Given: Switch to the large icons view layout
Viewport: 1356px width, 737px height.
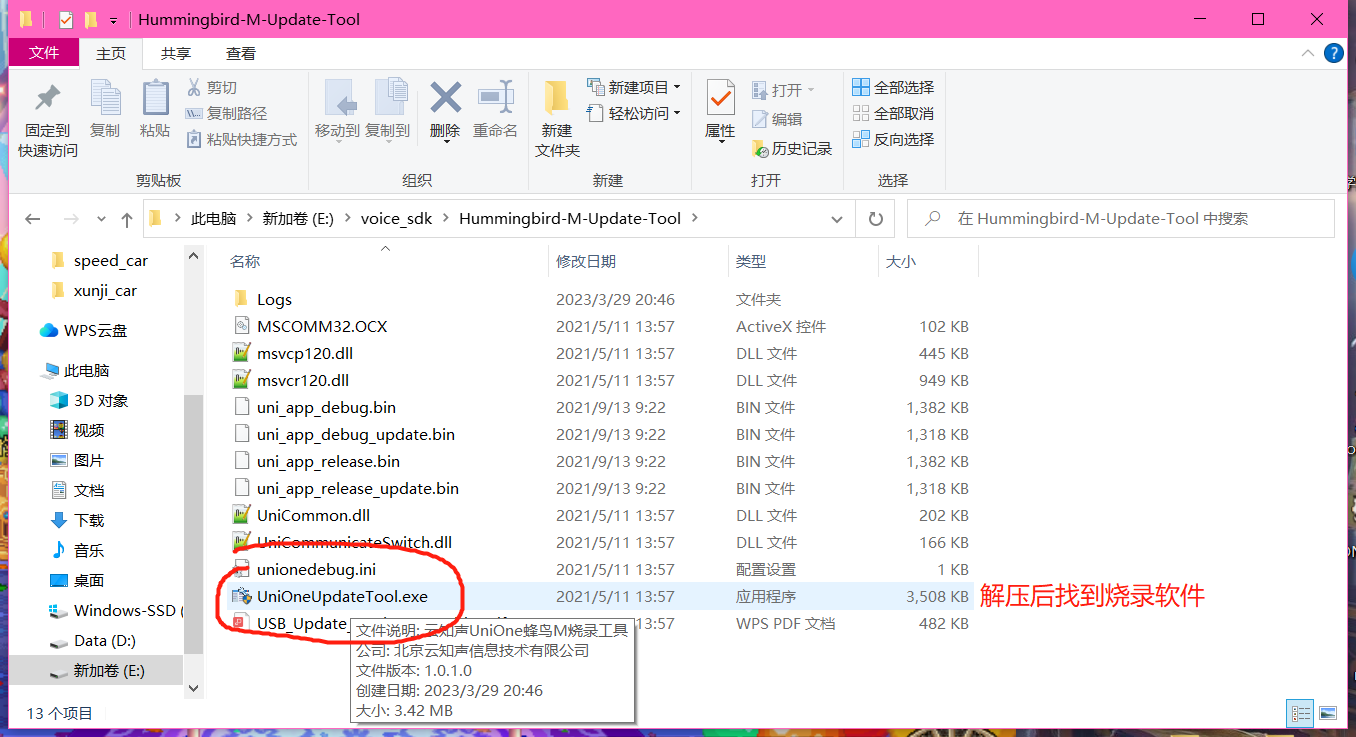Looking at the screenshot, I should pyautogui.click(x=1327, y=713).
